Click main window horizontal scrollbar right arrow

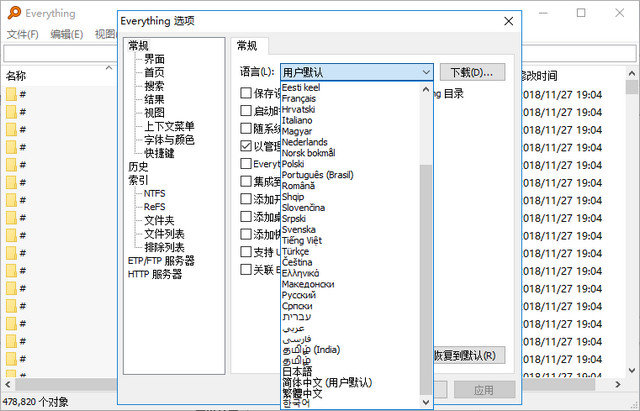618,384
